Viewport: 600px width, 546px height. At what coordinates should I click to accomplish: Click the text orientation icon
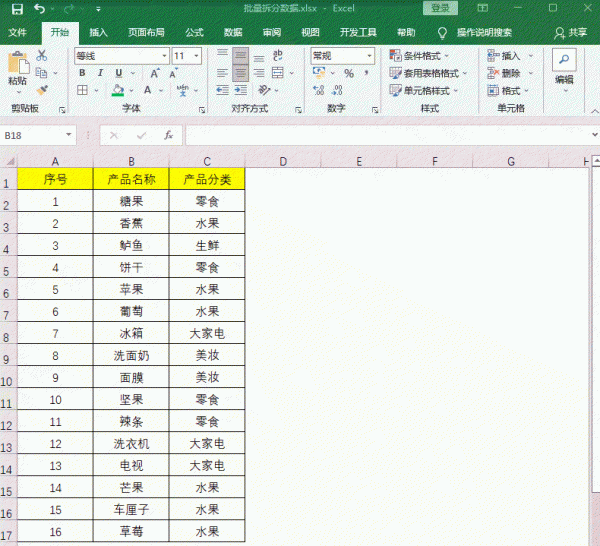264,90
